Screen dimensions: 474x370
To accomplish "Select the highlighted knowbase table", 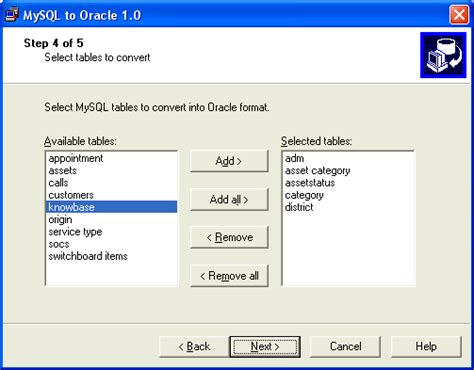I will pos(111,207).
